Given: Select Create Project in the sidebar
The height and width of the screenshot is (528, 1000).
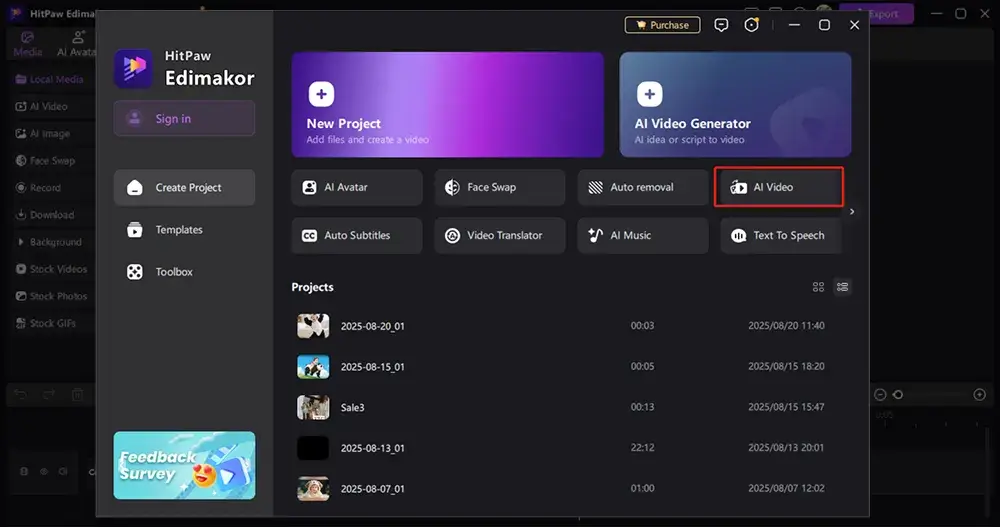Looking at the screenshot, I should [x=184, y=187].
